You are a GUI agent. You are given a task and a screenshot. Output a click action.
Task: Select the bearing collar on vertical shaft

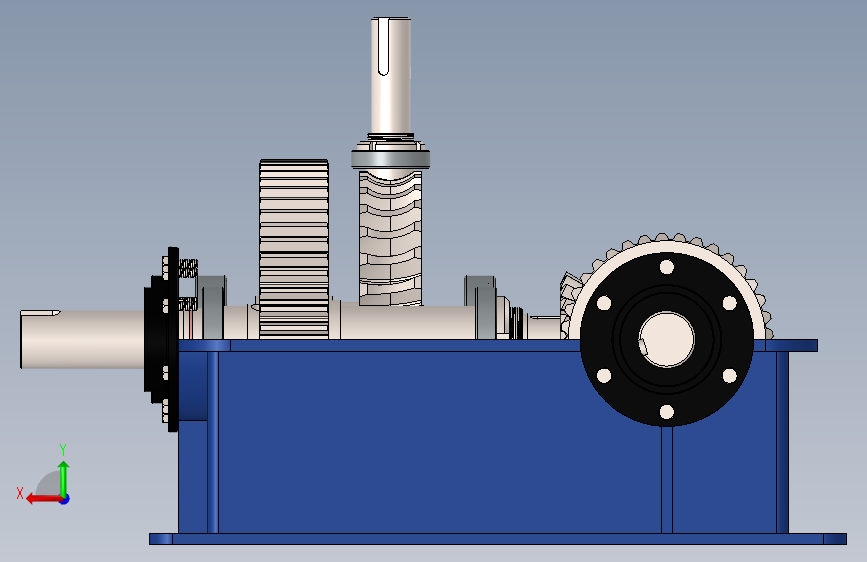[390, 159]
